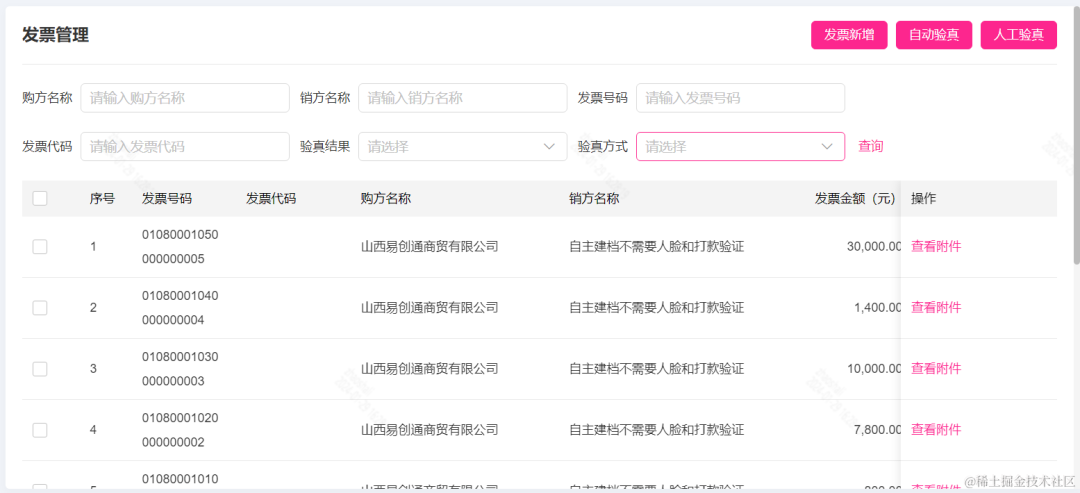Open 查看附件 for the 10,000.00 invoice
This screenshot has height=493, width=1080.
point(936,368)
